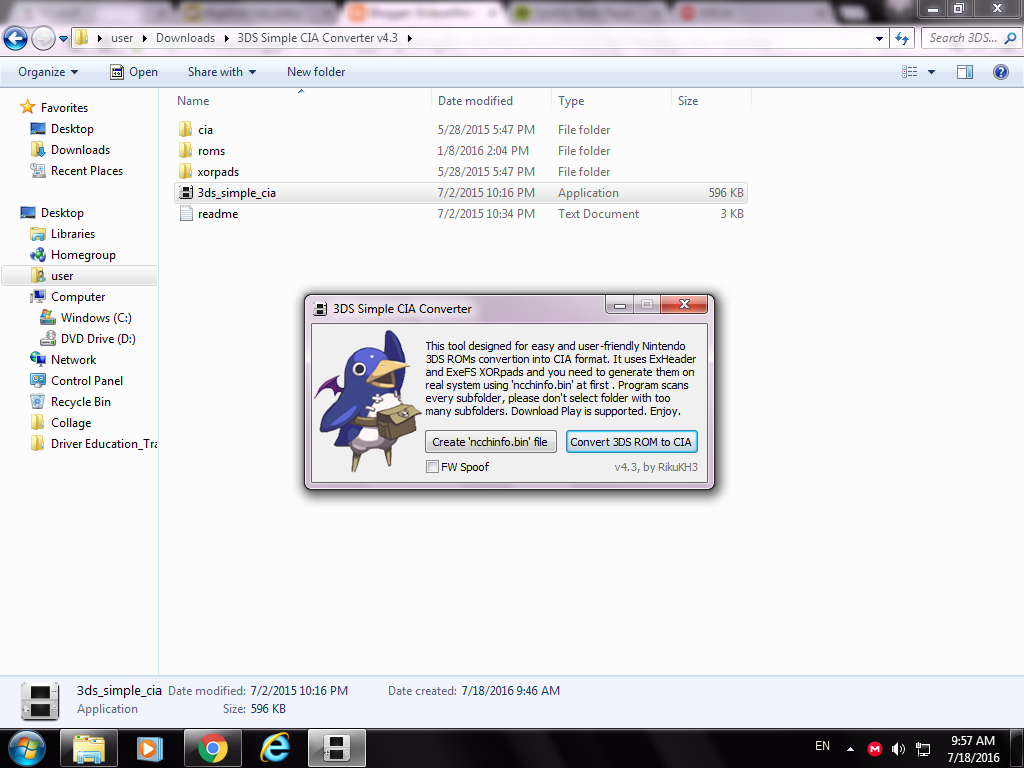Screen dimensions: 1024x768
Task: Toggle the preview pane icon
Action: pos(965,72)
